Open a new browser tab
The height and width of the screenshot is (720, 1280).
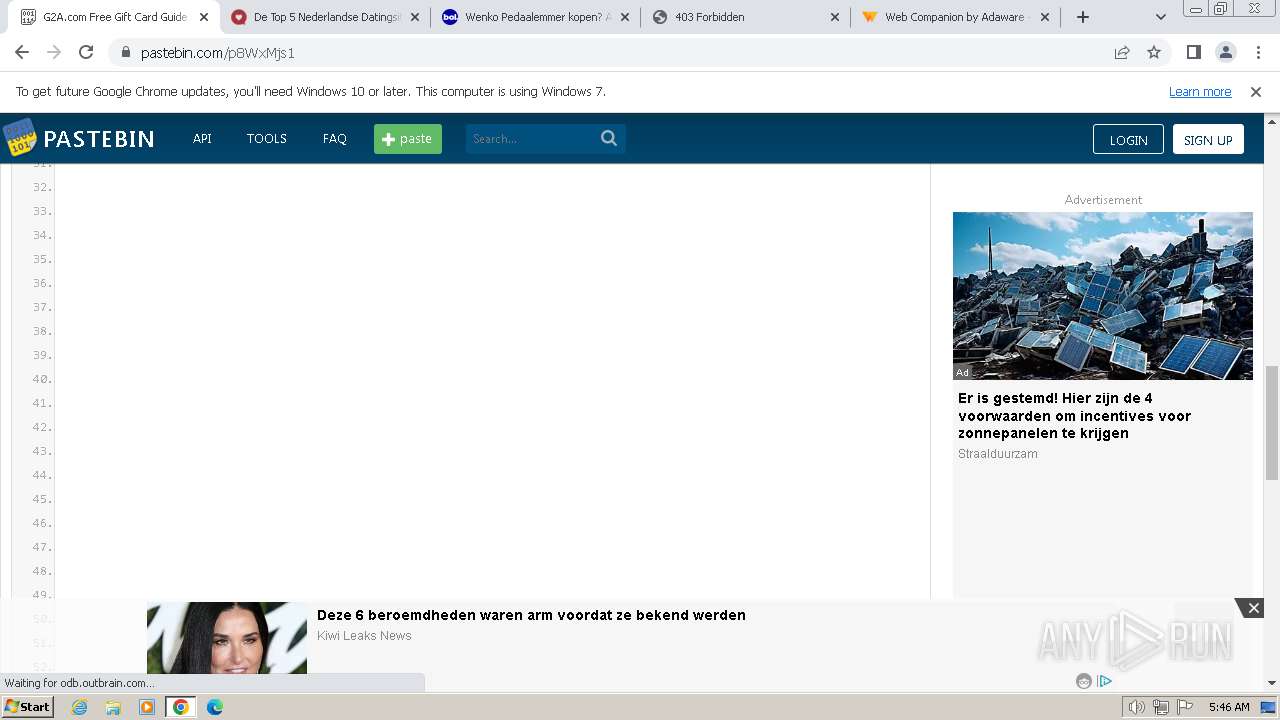point(1083,17)
